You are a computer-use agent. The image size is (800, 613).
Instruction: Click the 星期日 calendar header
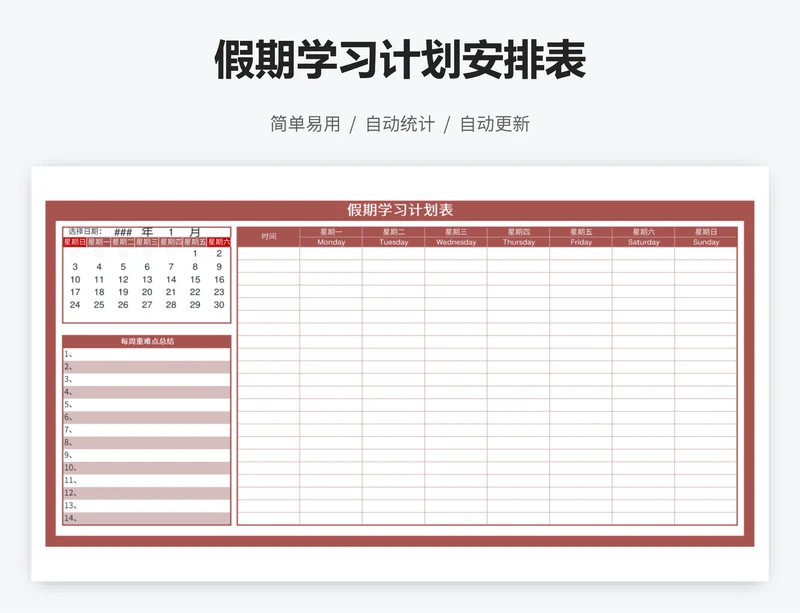point(74,242)
